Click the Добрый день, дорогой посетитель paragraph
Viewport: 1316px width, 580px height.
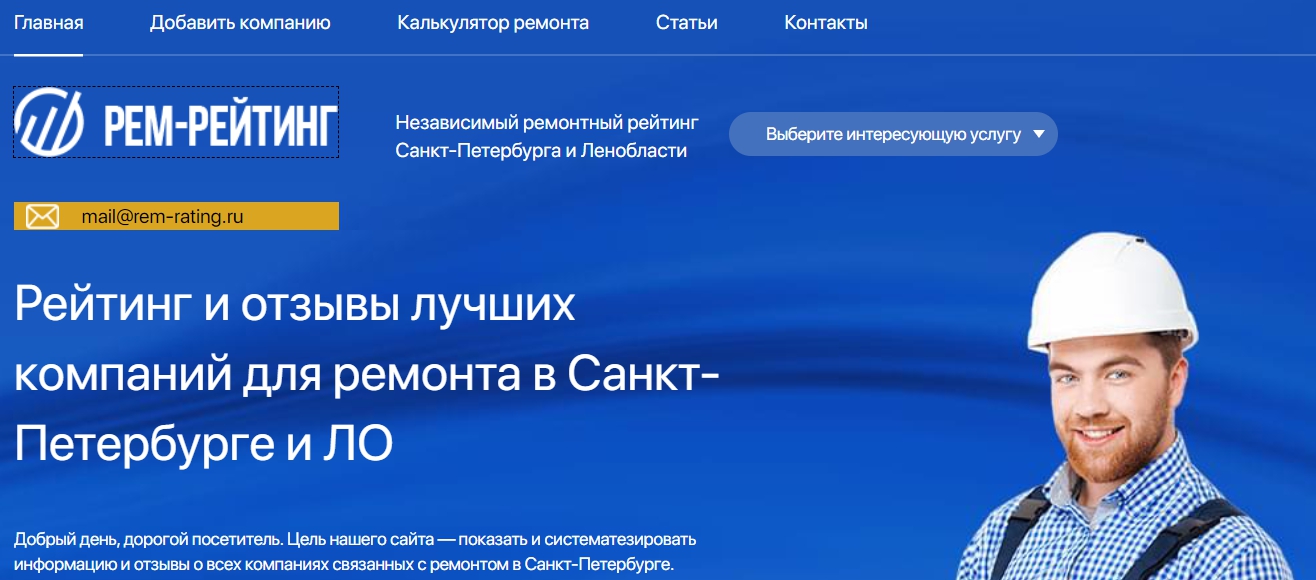(x=354, y=552)
